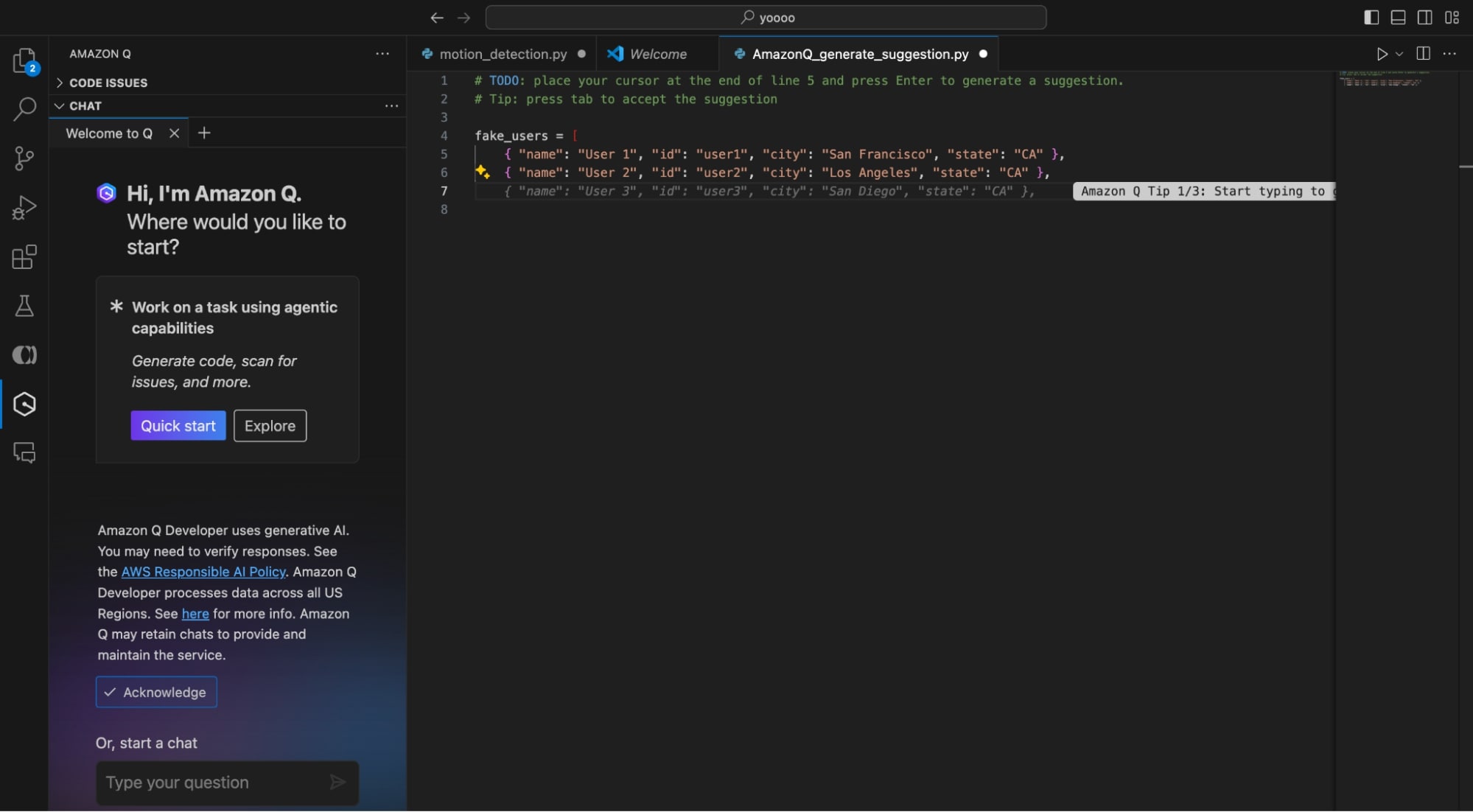Click the AMAZON Q panel title
The width and height of the screenshot is (1473, 812).
pos(100,54)
